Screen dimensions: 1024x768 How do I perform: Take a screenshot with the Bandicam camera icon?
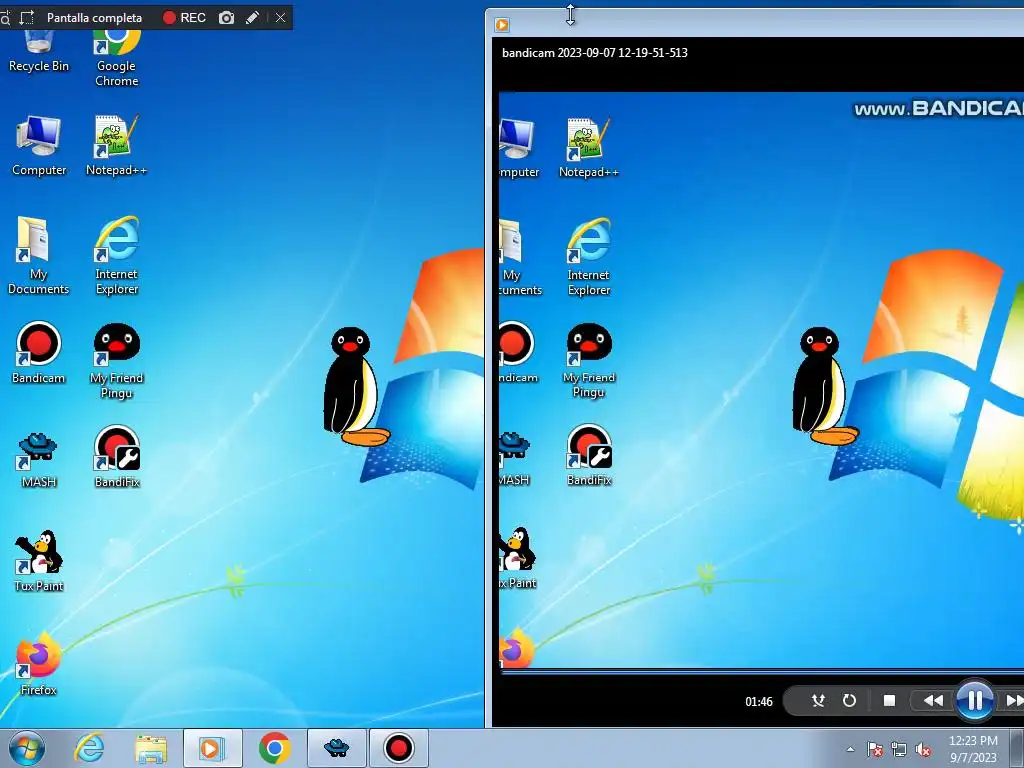[x=226, y=18]
